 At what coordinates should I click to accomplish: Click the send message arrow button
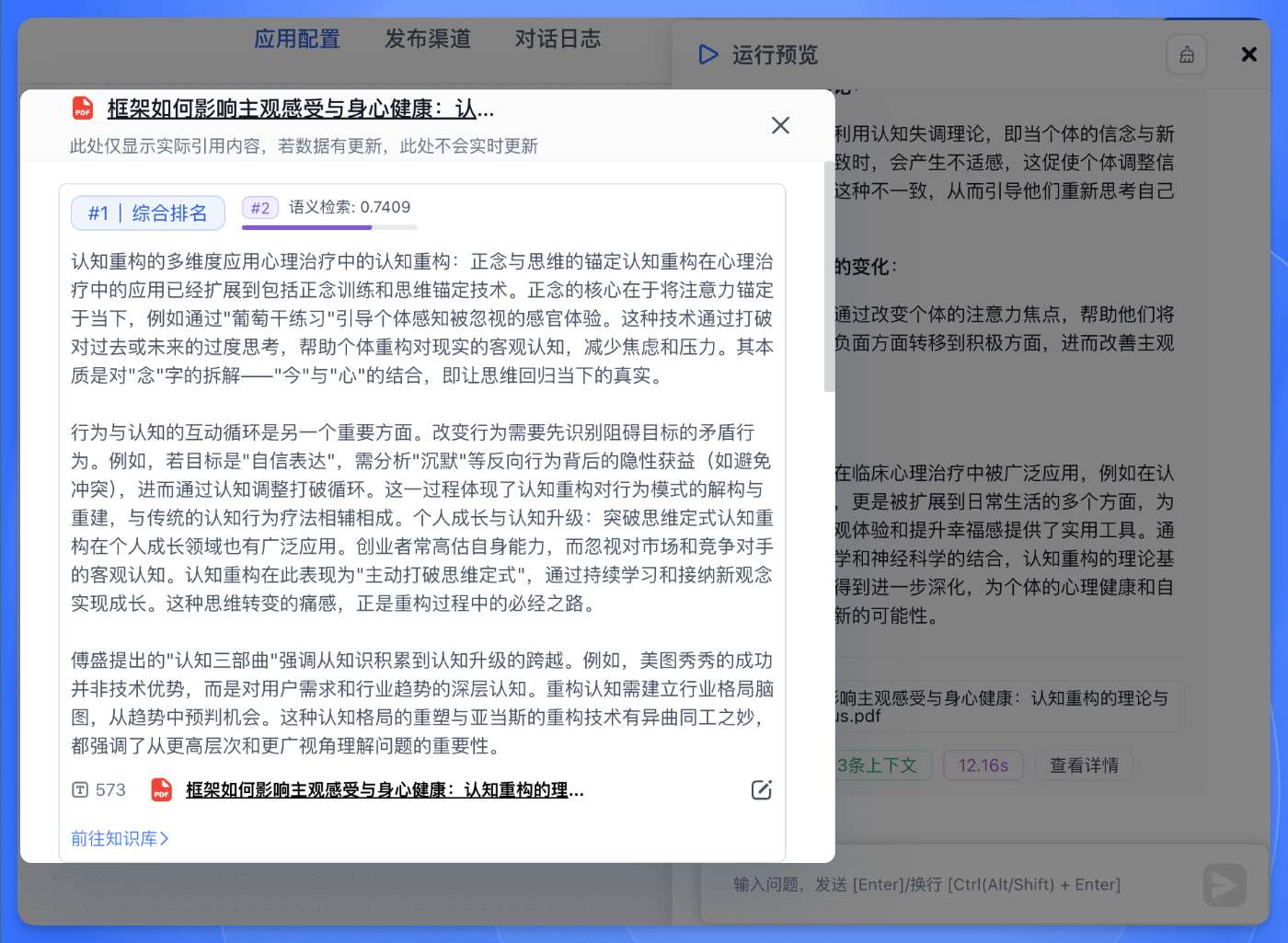click(x=1225, y=885)
